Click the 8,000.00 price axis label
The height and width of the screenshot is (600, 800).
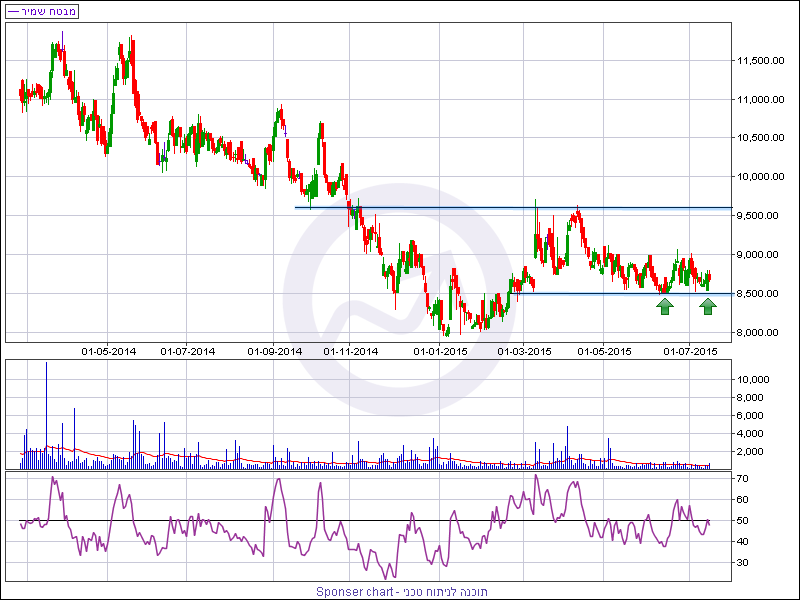click(x=759, y=332)
